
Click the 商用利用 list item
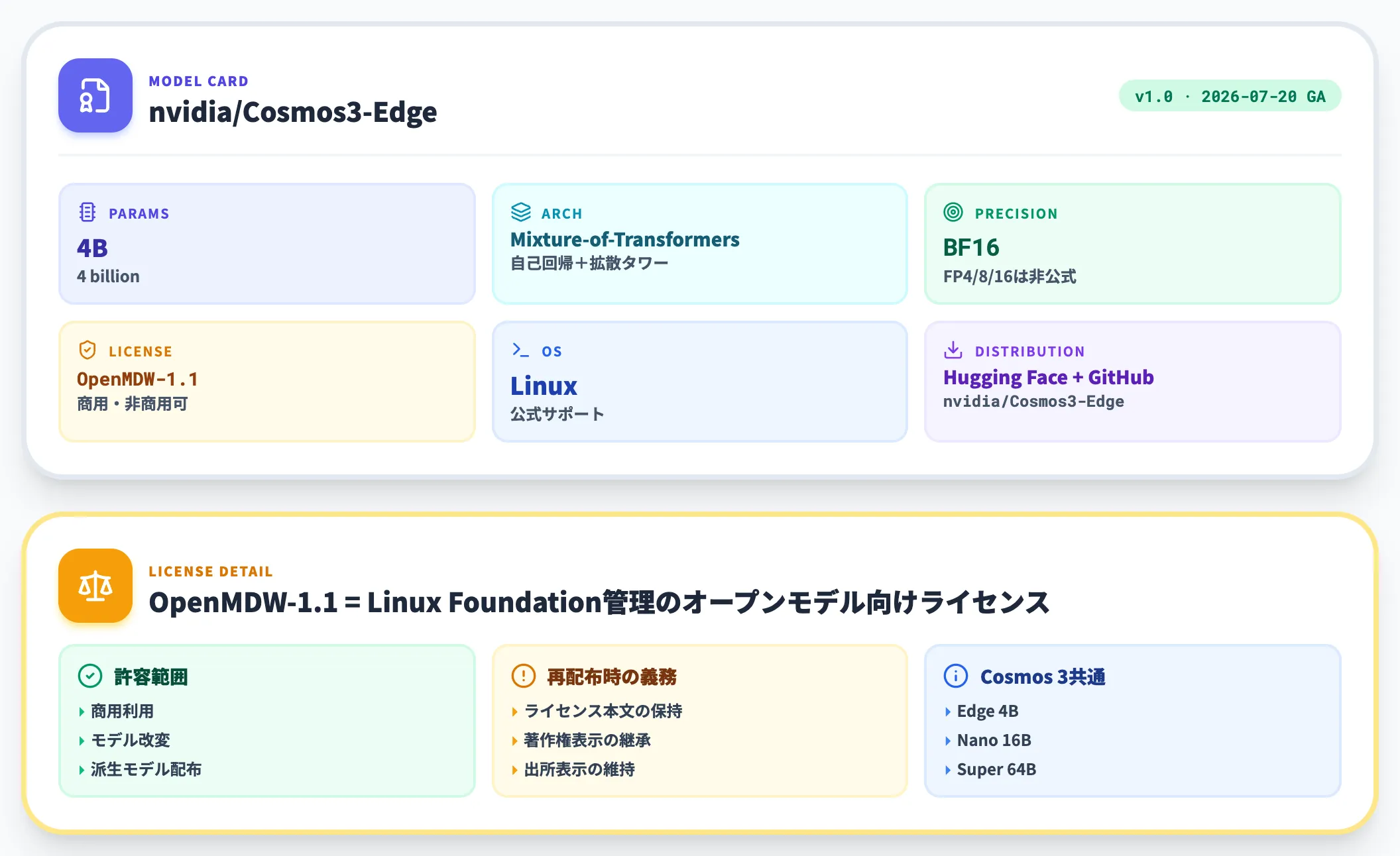click(122, 712)
